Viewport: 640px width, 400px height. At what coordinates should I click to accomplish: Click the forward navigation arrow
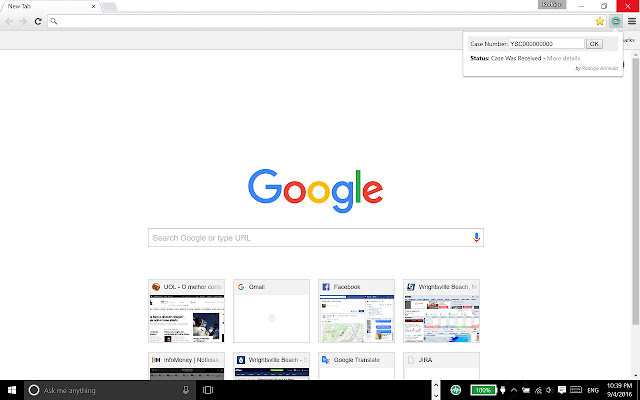tap(23, 21)
